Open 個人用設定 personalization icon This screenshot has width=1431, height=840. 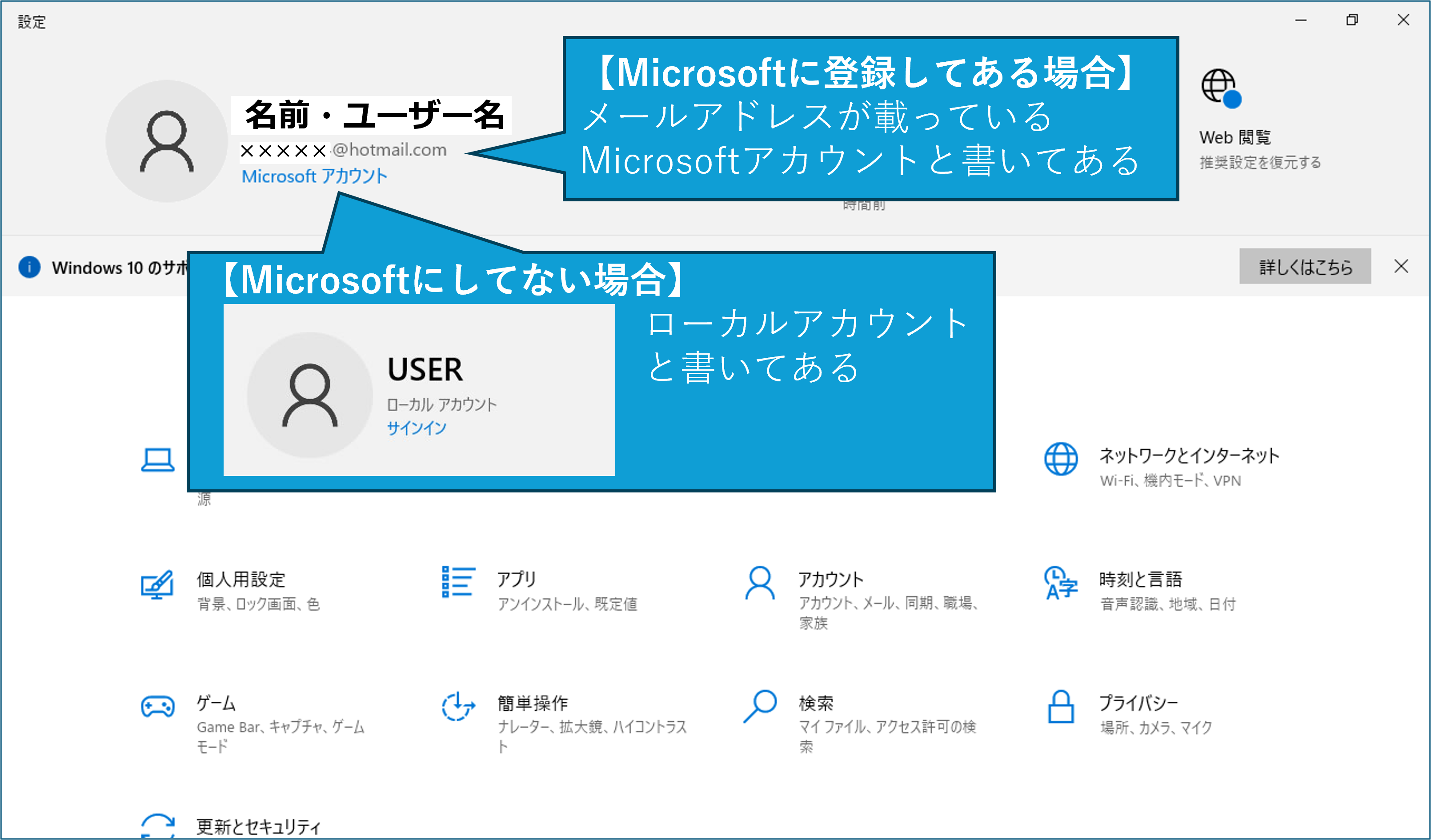(x=157, y=584)
